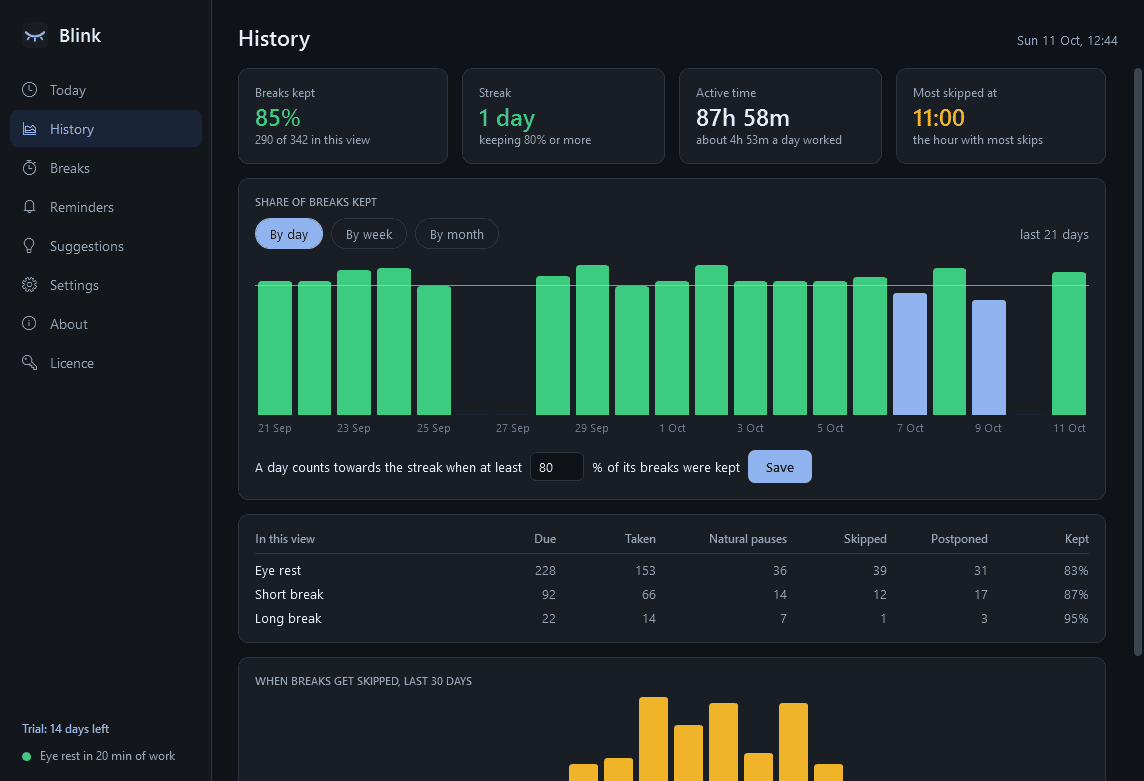Screen dimensions: 1144x781
Task: Show breaks kept By month
Action: [x=457, y=234]
